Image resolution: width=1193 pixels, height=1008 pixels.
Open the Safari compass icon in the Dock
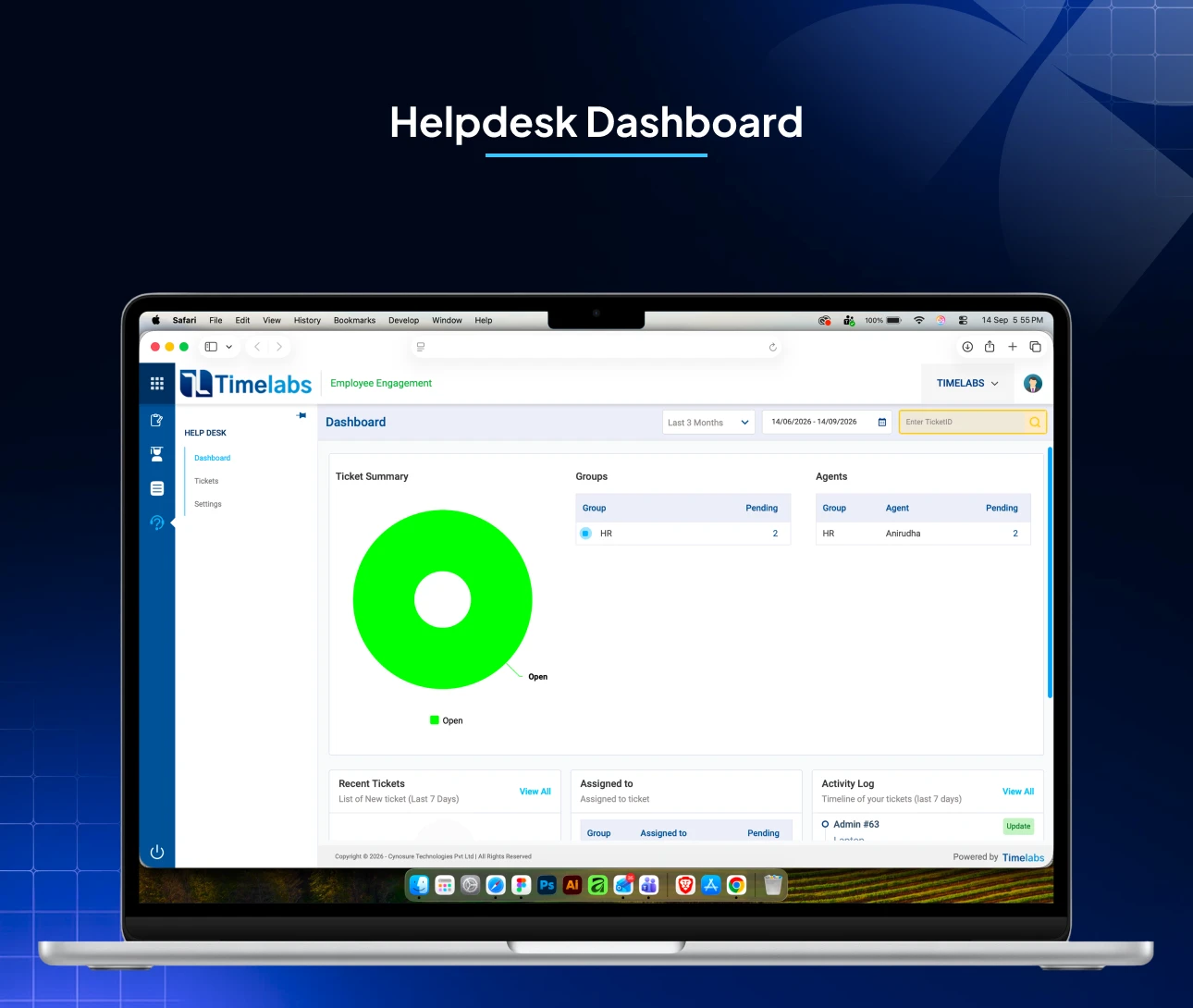(x=496, y=885)
